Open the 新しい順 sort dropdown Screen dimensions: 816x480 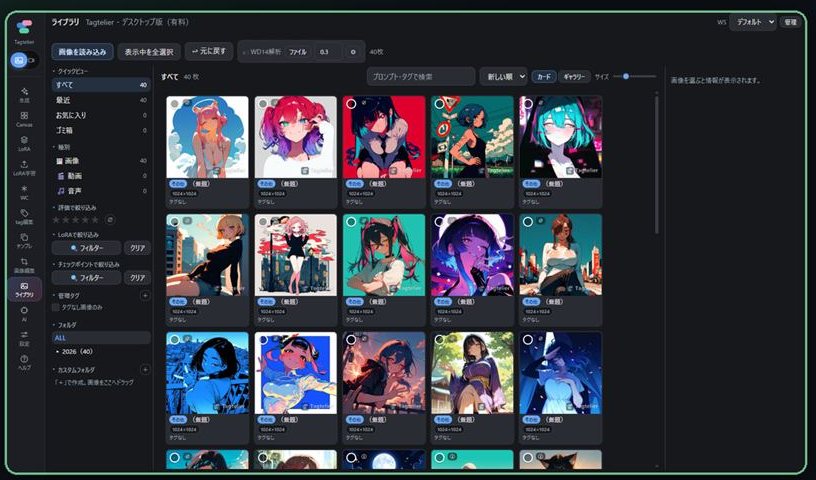pos(504,77)
